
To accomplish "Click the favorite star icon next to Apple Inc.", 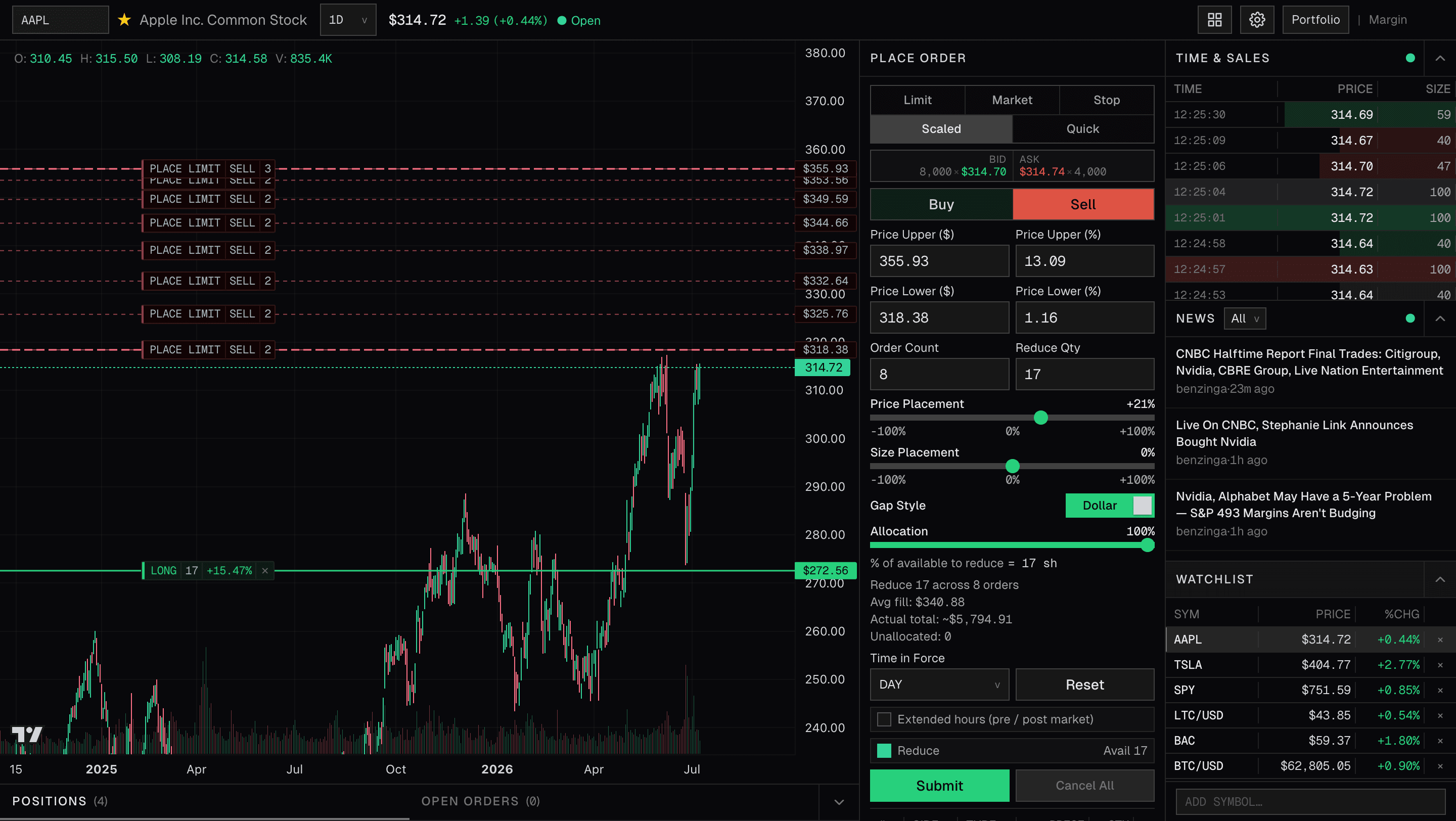I will (124, 20).
